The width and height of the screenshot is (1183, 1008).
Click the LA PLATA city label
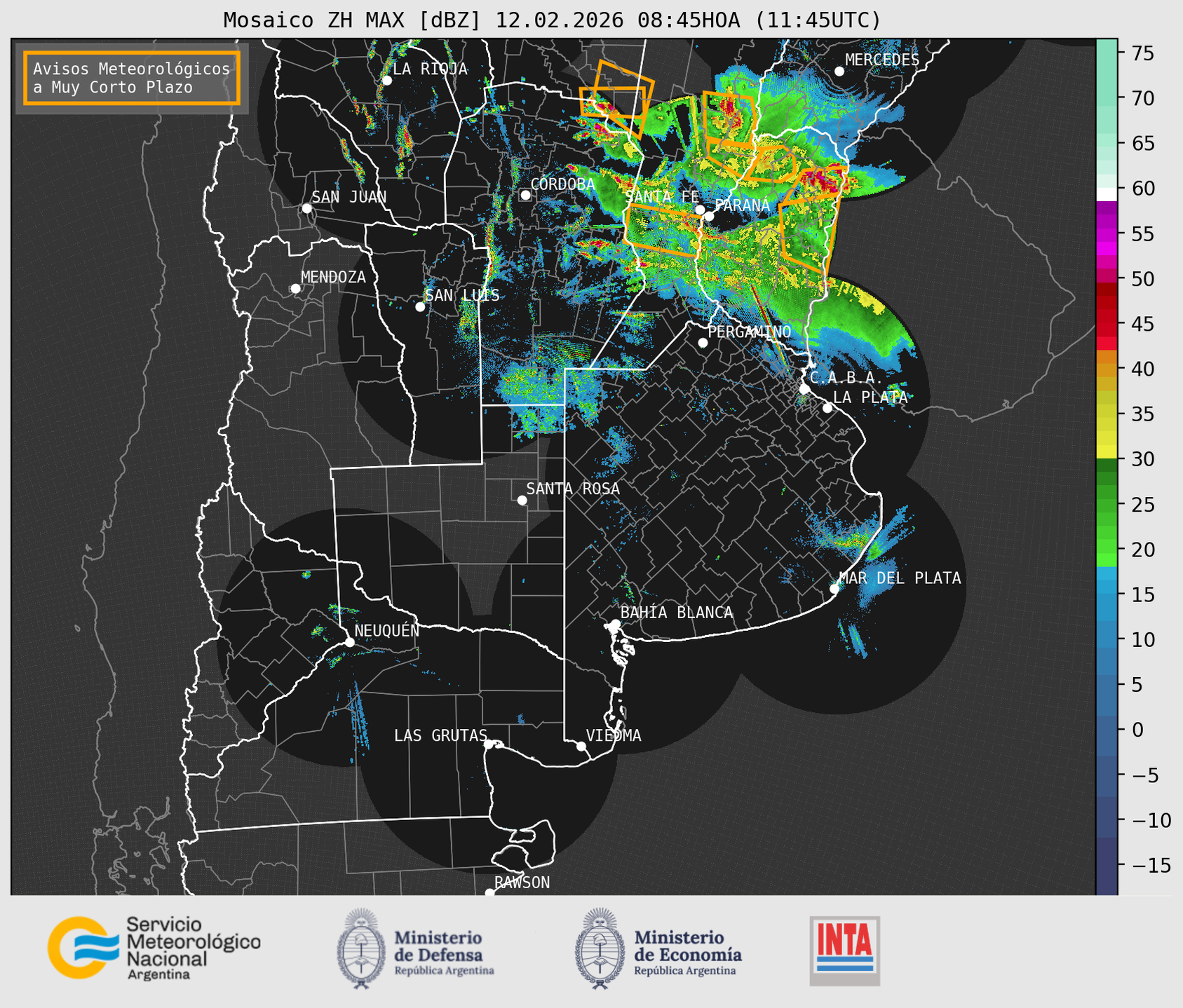pyautogui.click(x=870, y=397)
